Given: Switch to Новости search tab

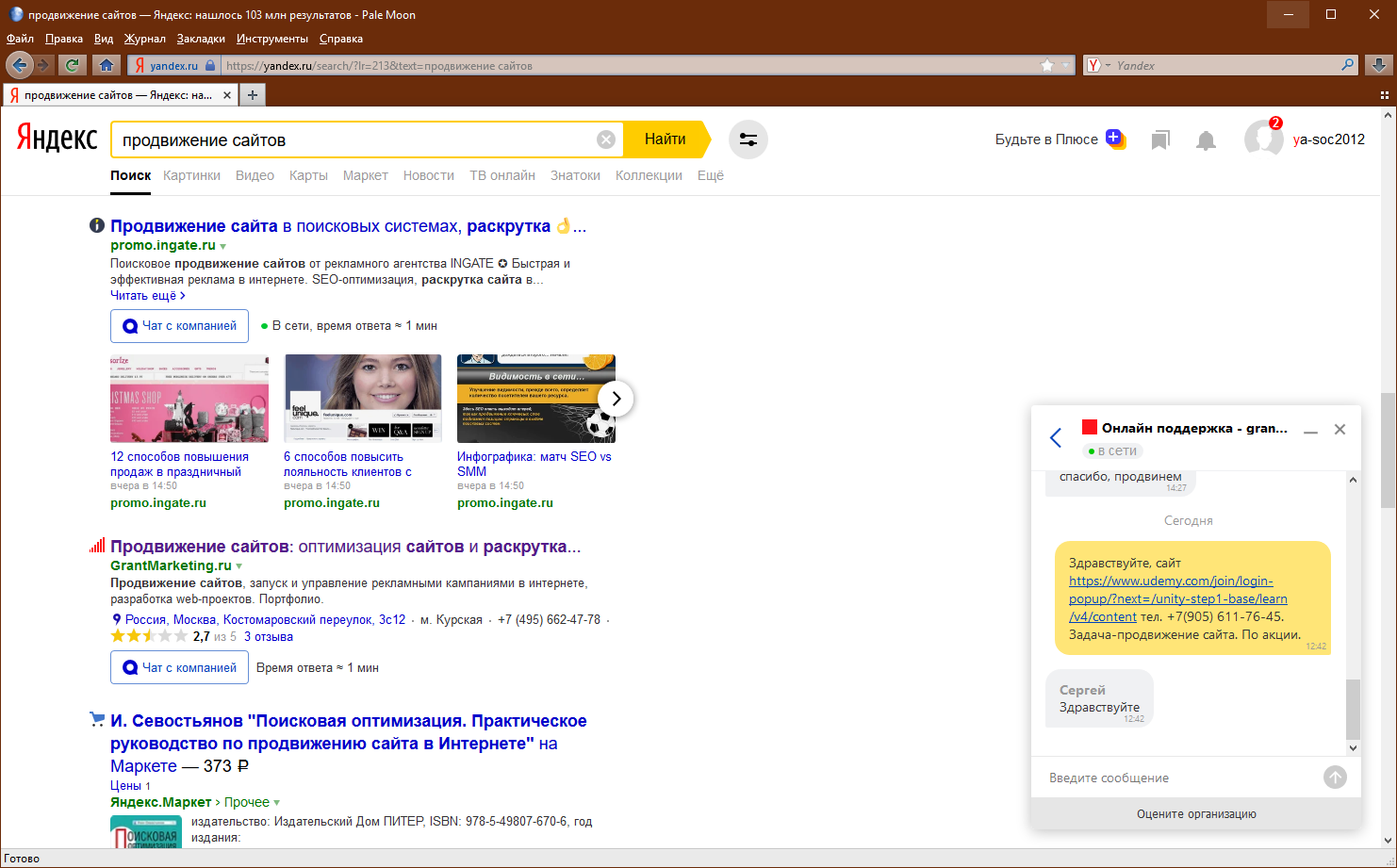Looking at the screenshot, I should click(x=429, y=175).
